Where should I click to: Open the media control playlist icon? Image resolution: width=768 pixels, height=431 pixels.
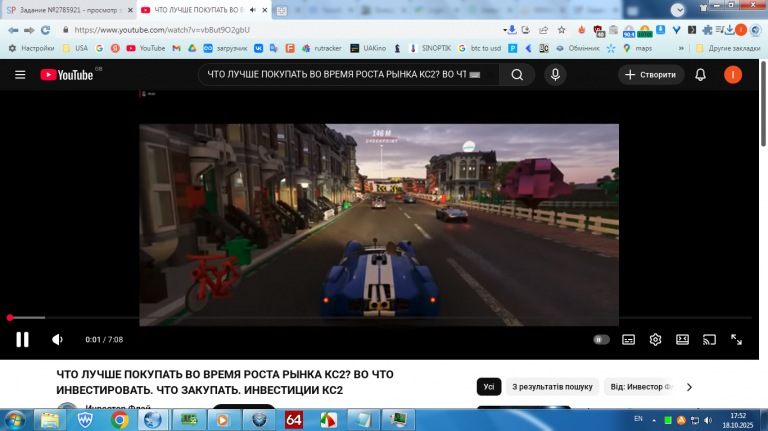coord(720,30)
